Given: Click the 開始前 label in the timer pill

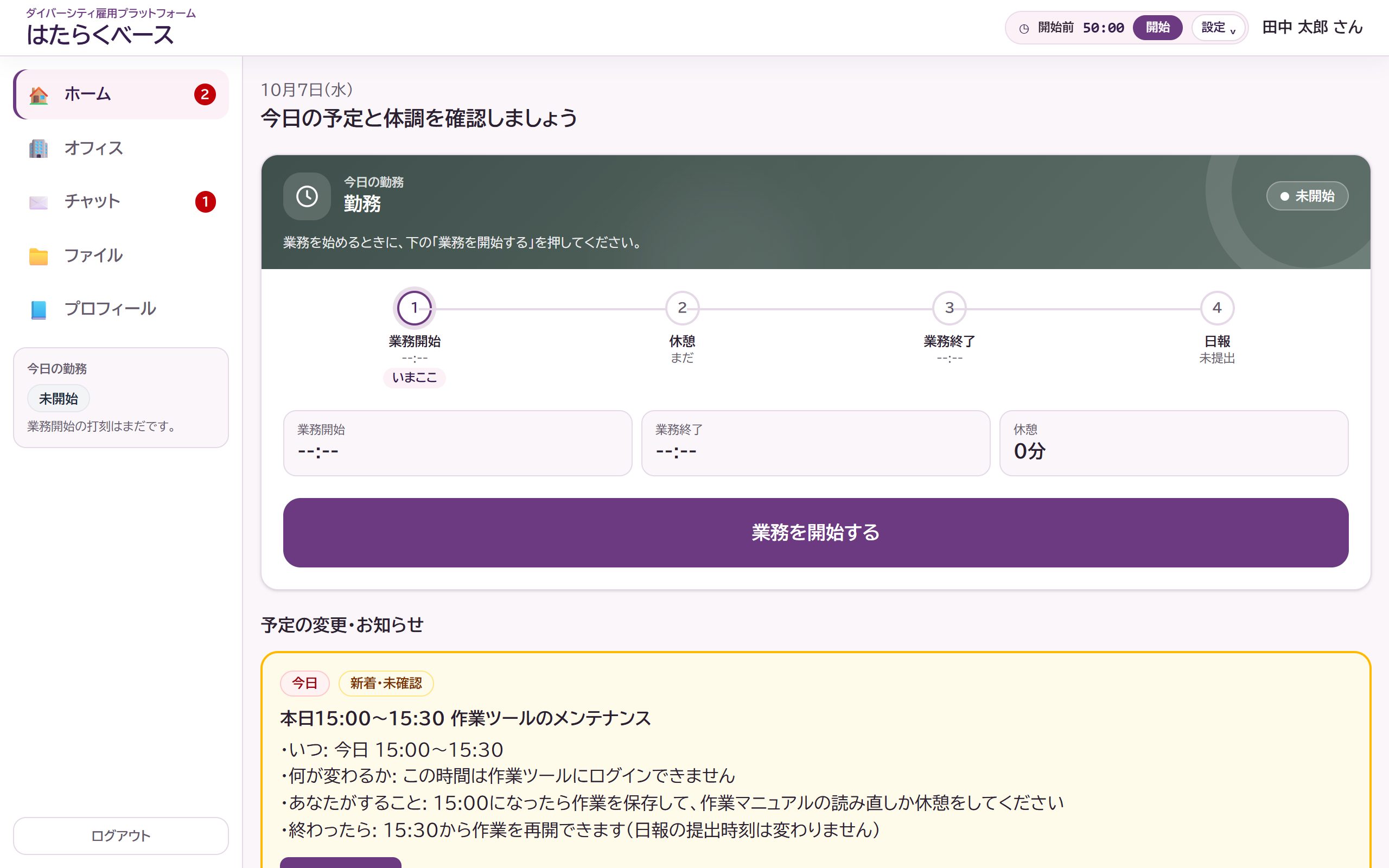Looking at the screenshot, I should [x=1055, y=28].
